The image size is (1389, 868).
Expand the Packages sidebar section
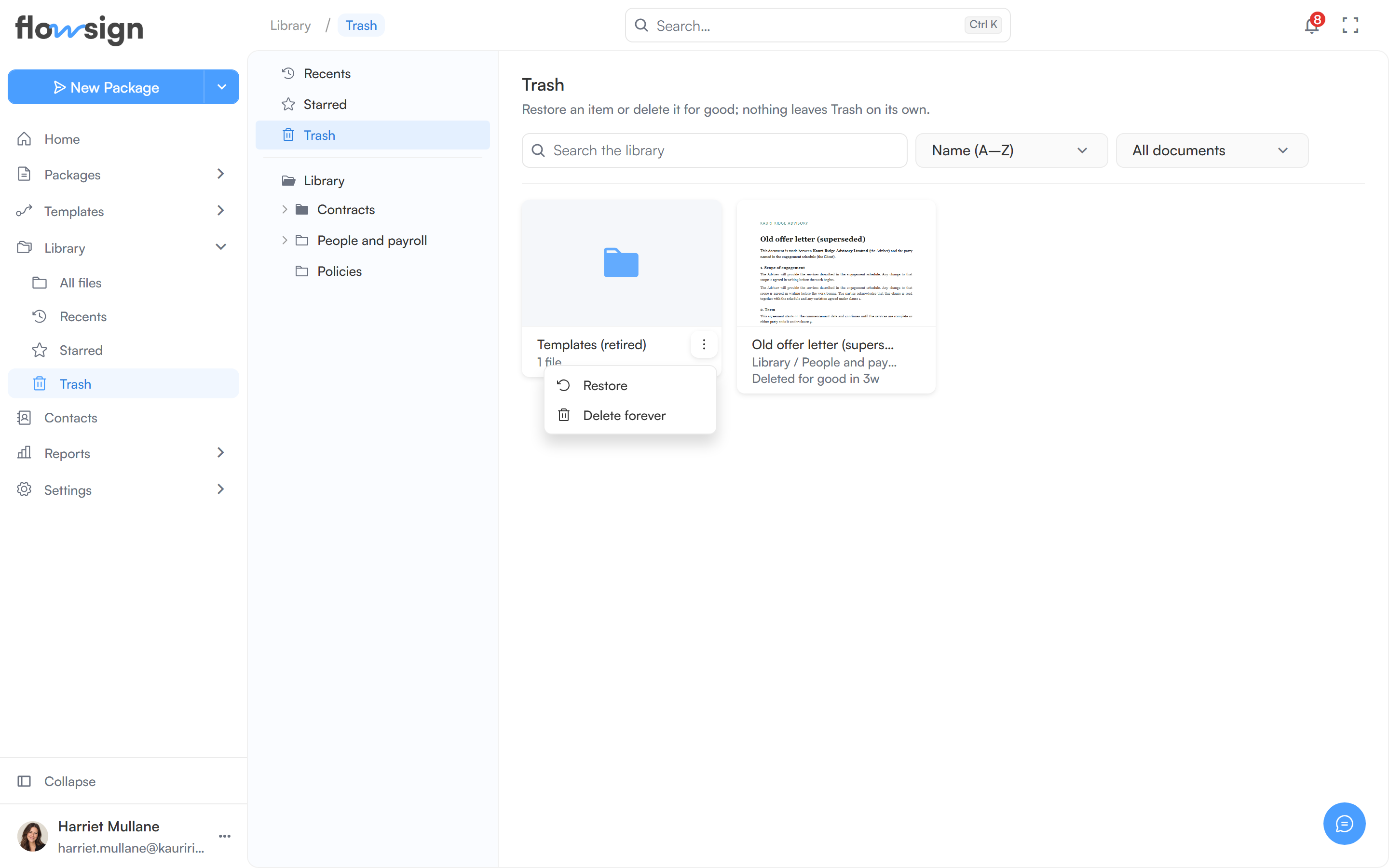click(x=221, y=174)
